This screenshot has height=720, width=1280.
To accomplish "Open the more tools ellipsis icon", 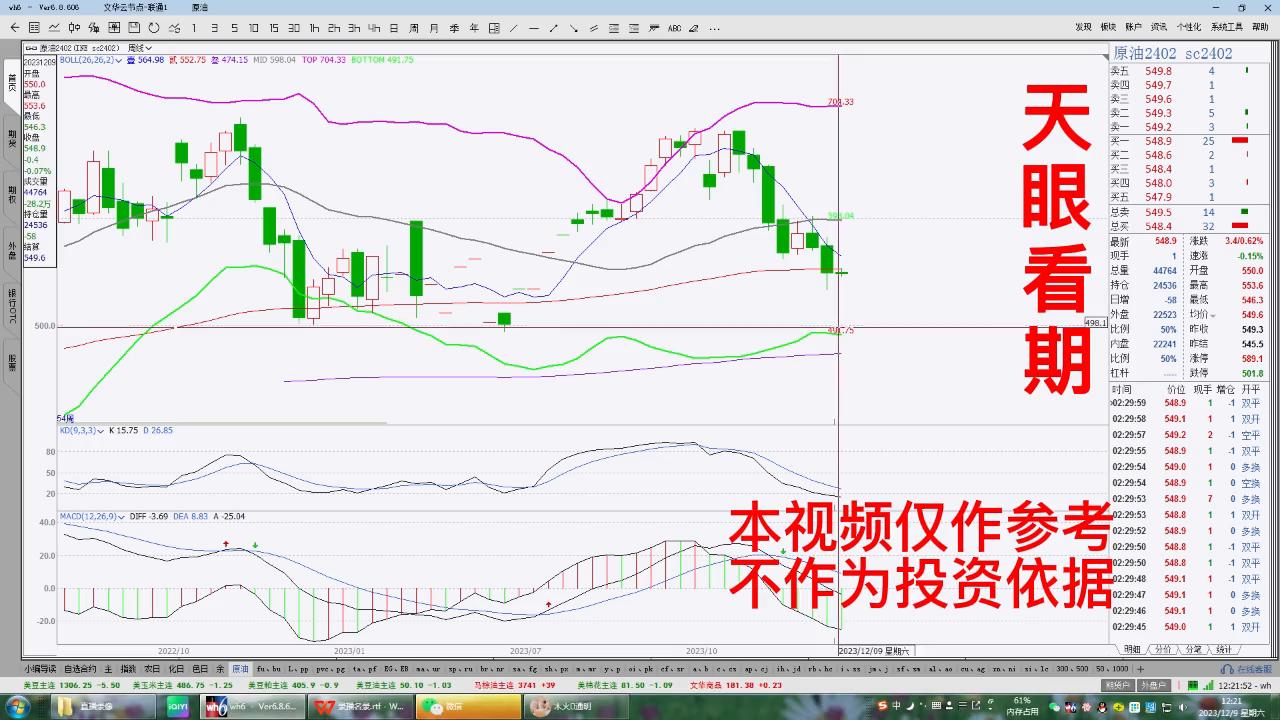I will pyautogui.click(x=714, y=28).
